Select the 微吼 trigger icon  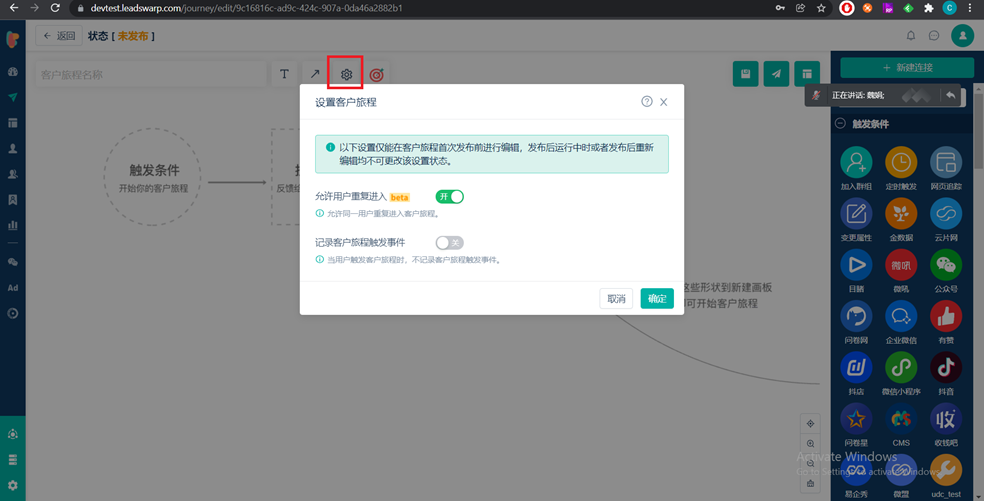point(901,265)
